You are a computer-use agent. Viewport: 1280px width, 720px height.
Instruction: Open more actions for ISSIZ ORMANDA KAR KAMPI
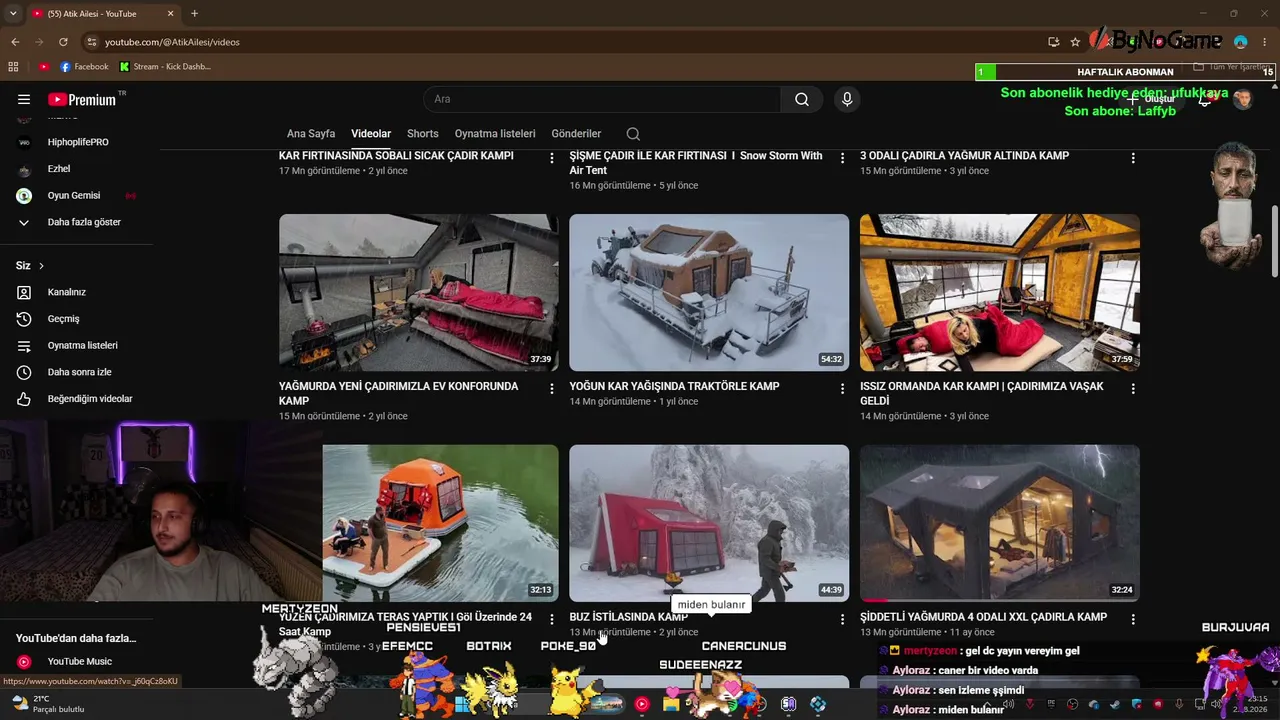click(1133, 388)
